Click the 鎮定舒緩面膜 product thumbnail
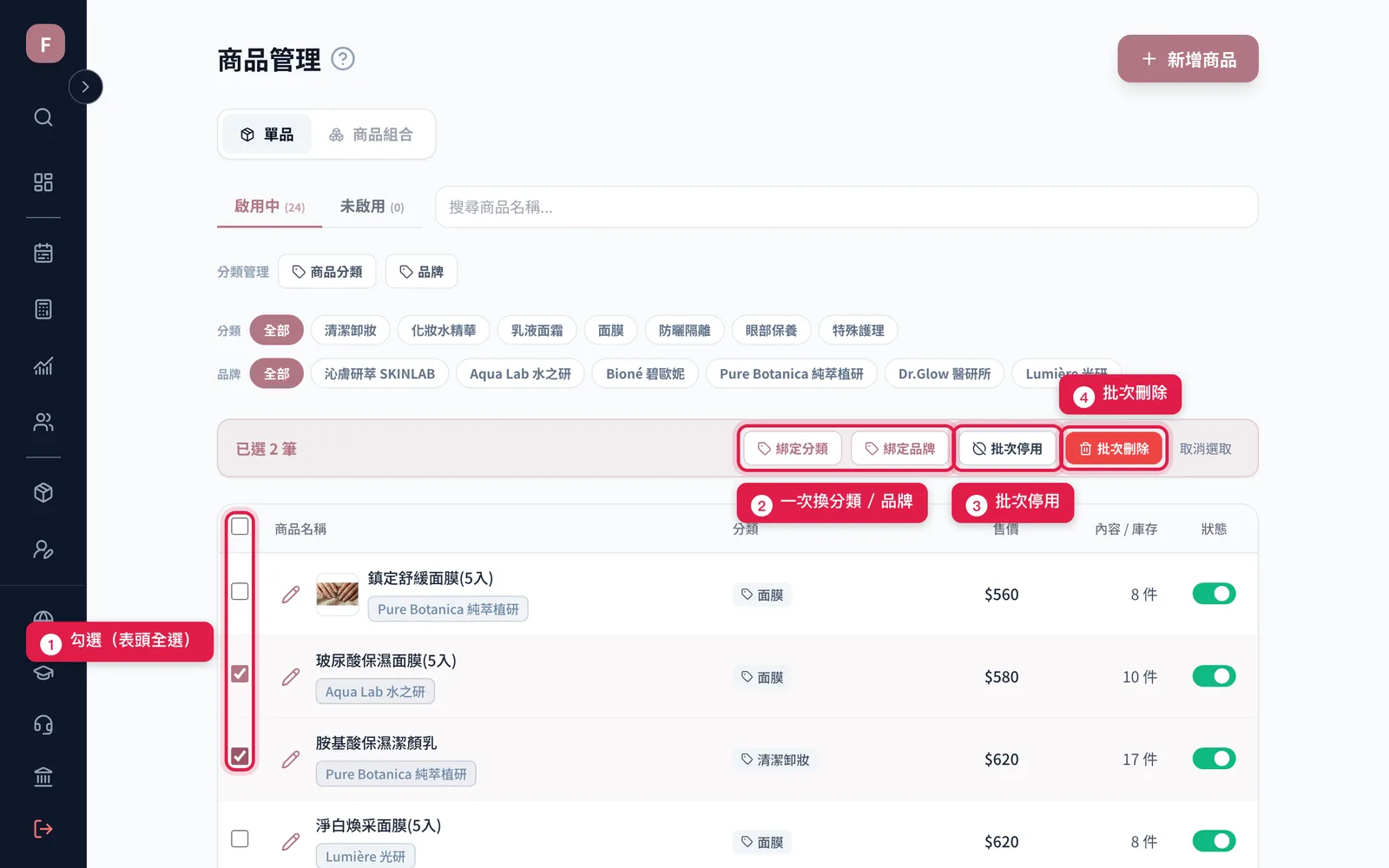1389x868 pixels. [x=338, y=595]
